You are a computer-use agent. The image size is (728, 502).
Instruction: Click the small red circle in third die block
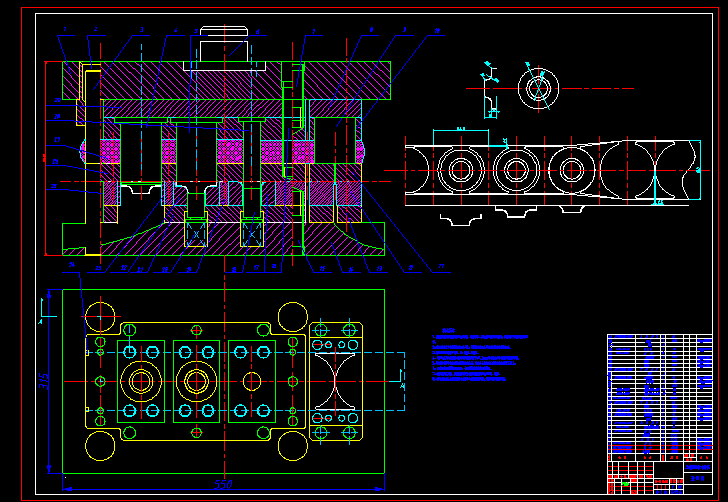[x=251, y=381]
